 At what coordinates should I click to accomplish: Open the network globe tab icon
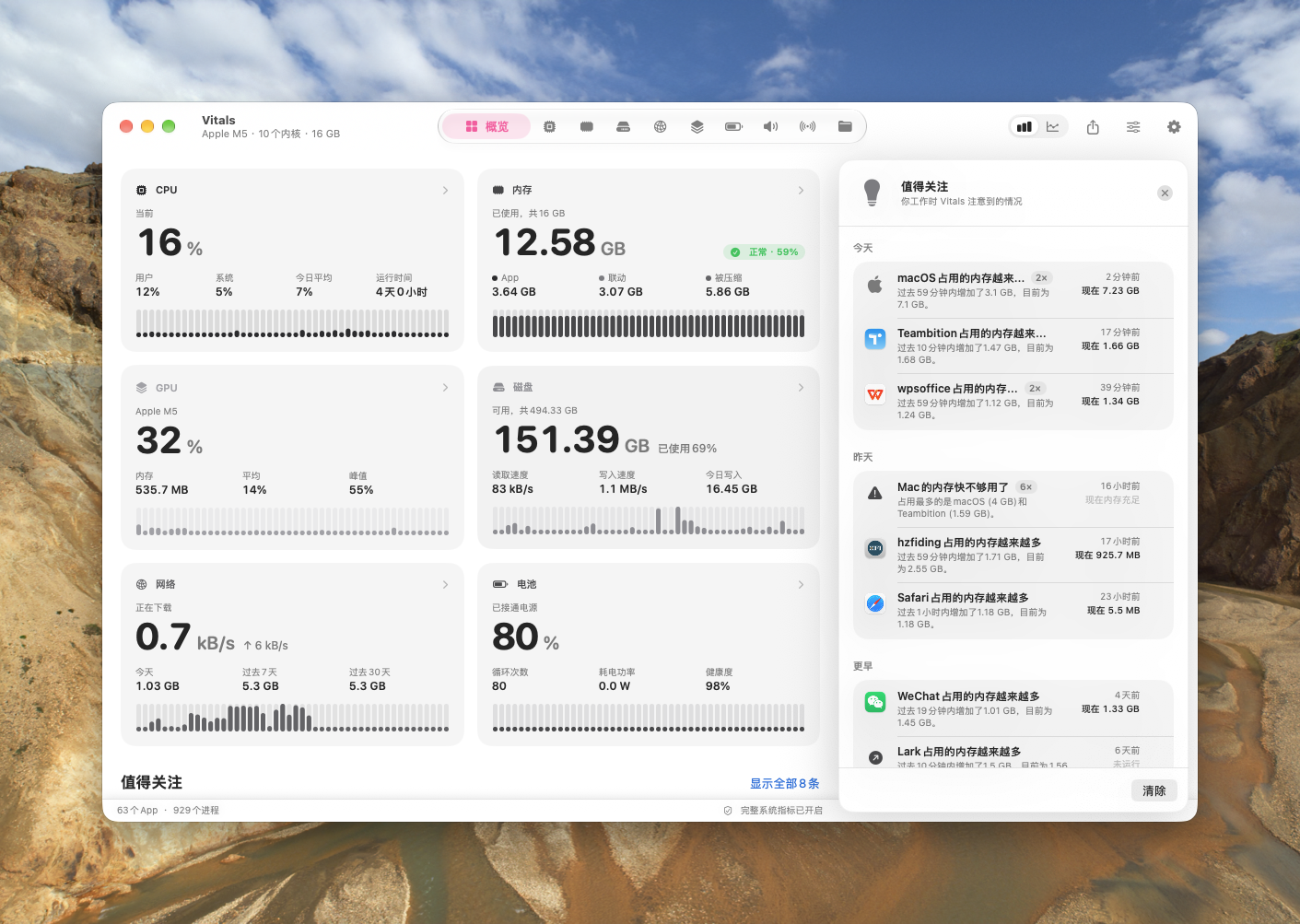660,127
